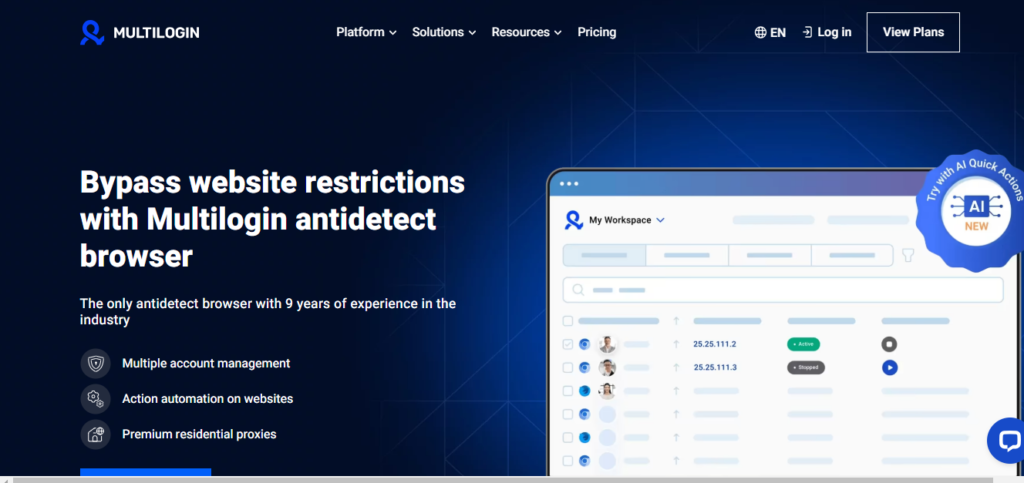Click the Log in arrow icon
1024x483 pixels.
click(x=807, y=32)
